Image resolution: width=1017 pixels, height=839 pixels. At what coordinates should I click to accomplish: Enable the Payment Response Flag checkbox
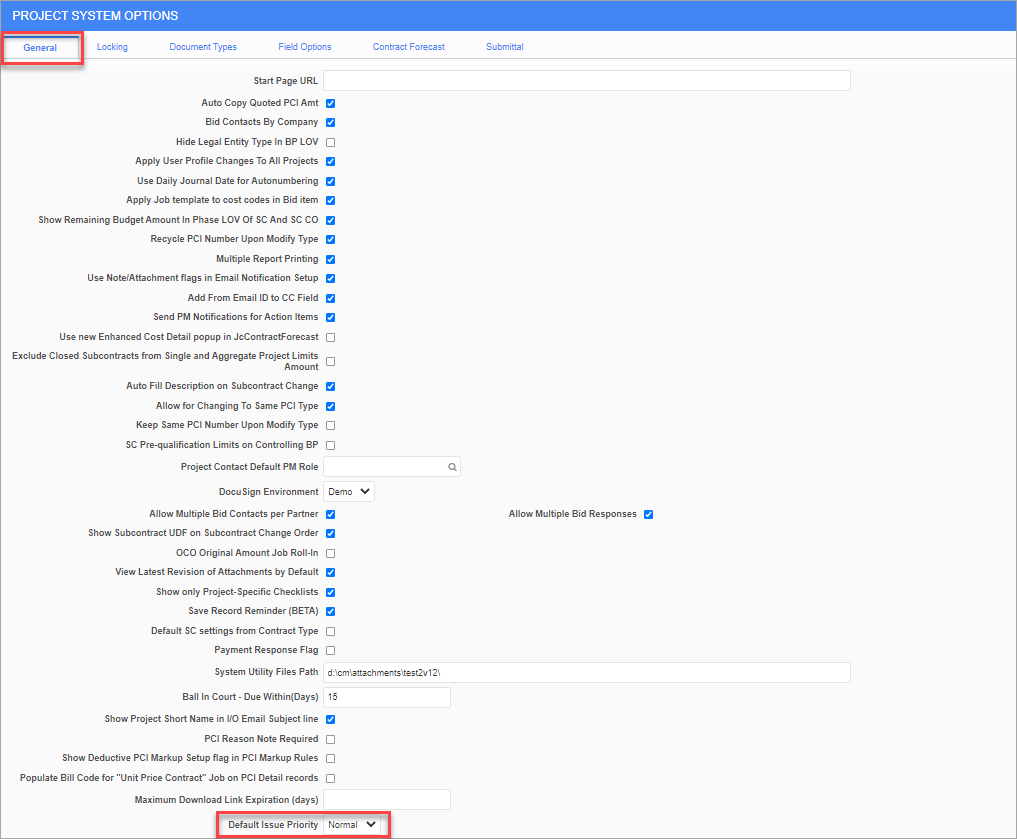coord(331,650)
